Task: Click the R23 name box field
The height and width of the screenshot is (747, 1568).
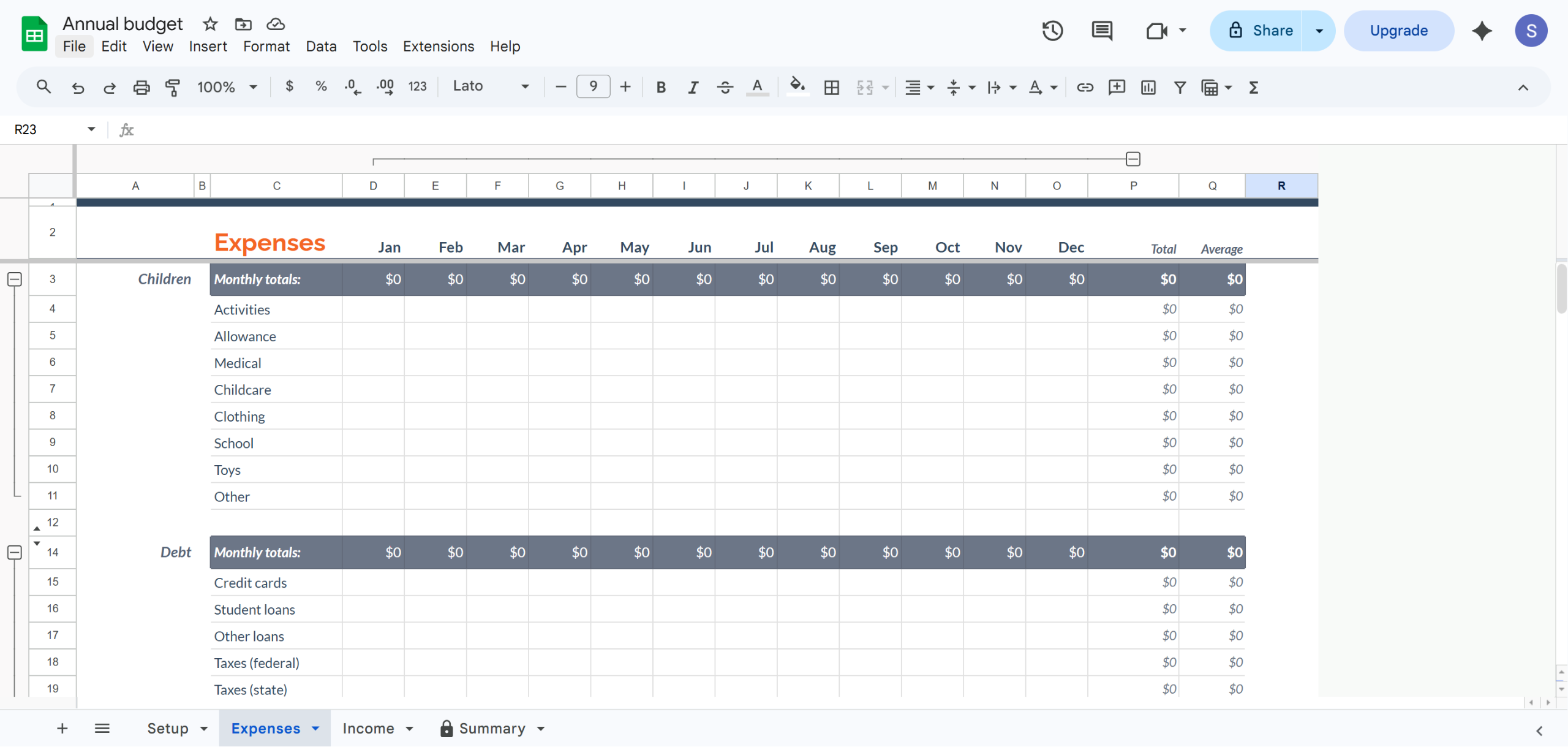Action: pyautogui.click(x=46, y=129)
